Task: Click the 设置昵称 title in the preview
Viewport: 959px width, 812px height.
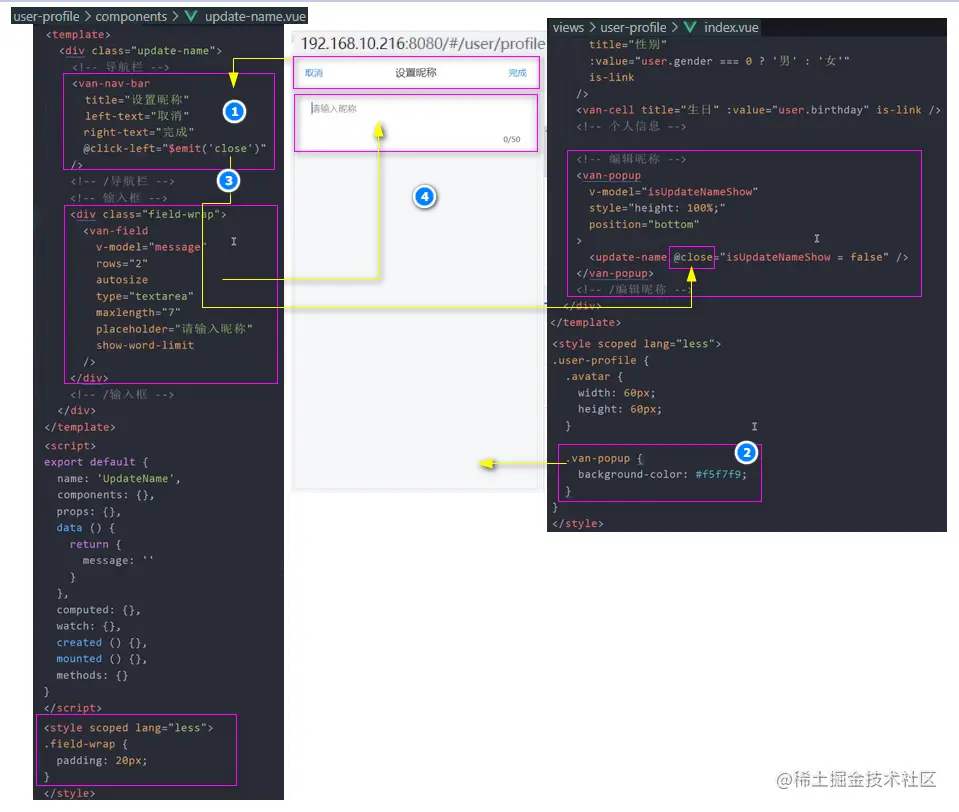Action: coord(415,73)
